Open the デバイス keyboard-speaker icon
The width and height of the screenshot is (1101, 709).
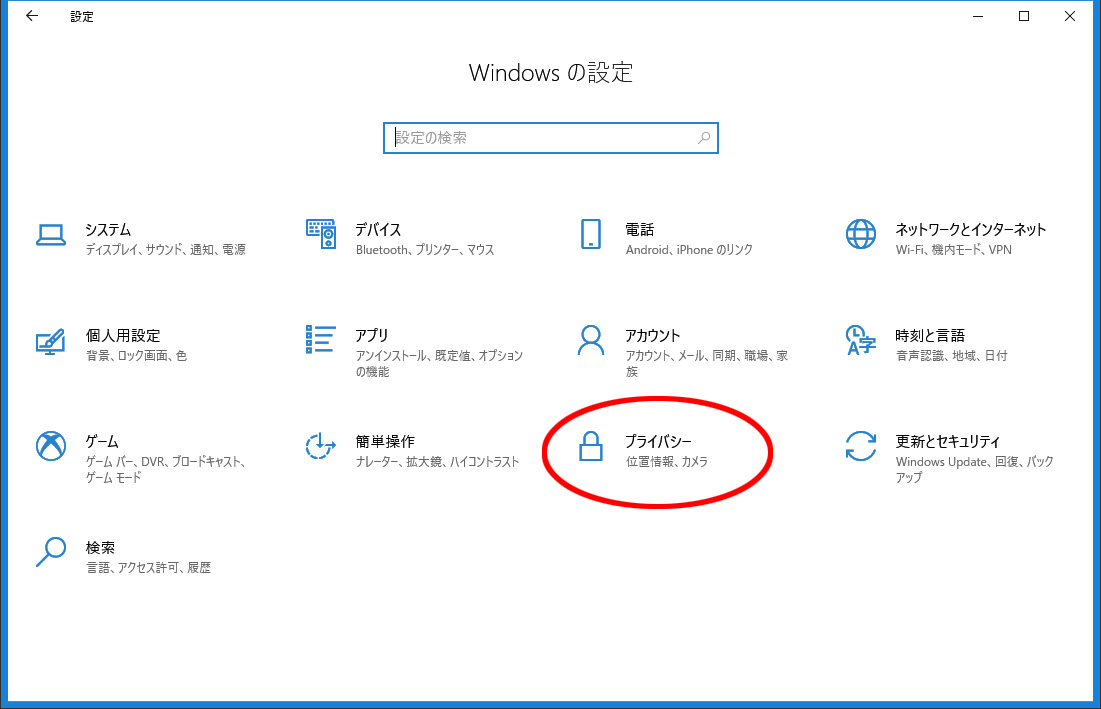point(321,234)
